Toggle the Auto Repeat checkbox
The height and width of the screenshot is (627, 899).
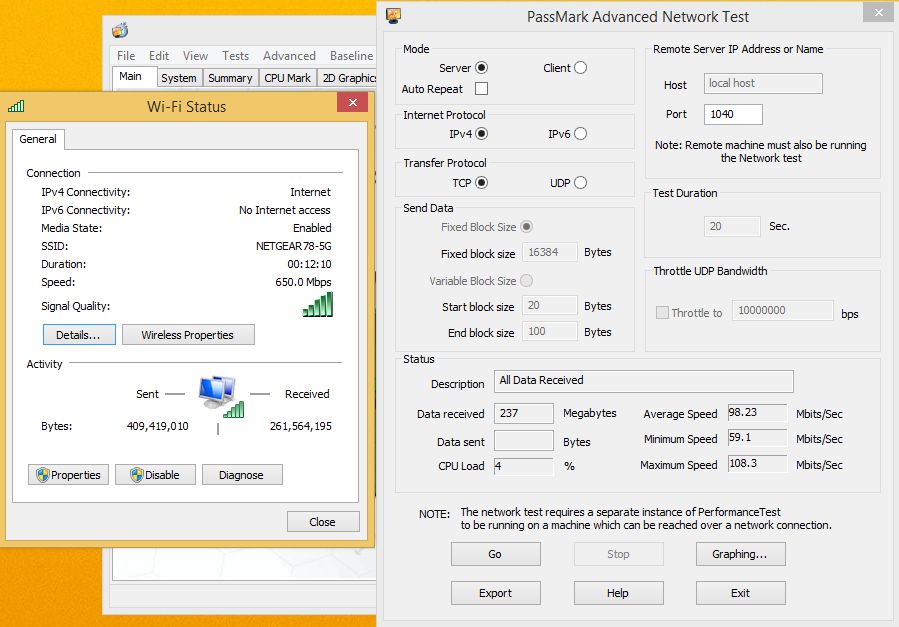click(x=482, y=89)
